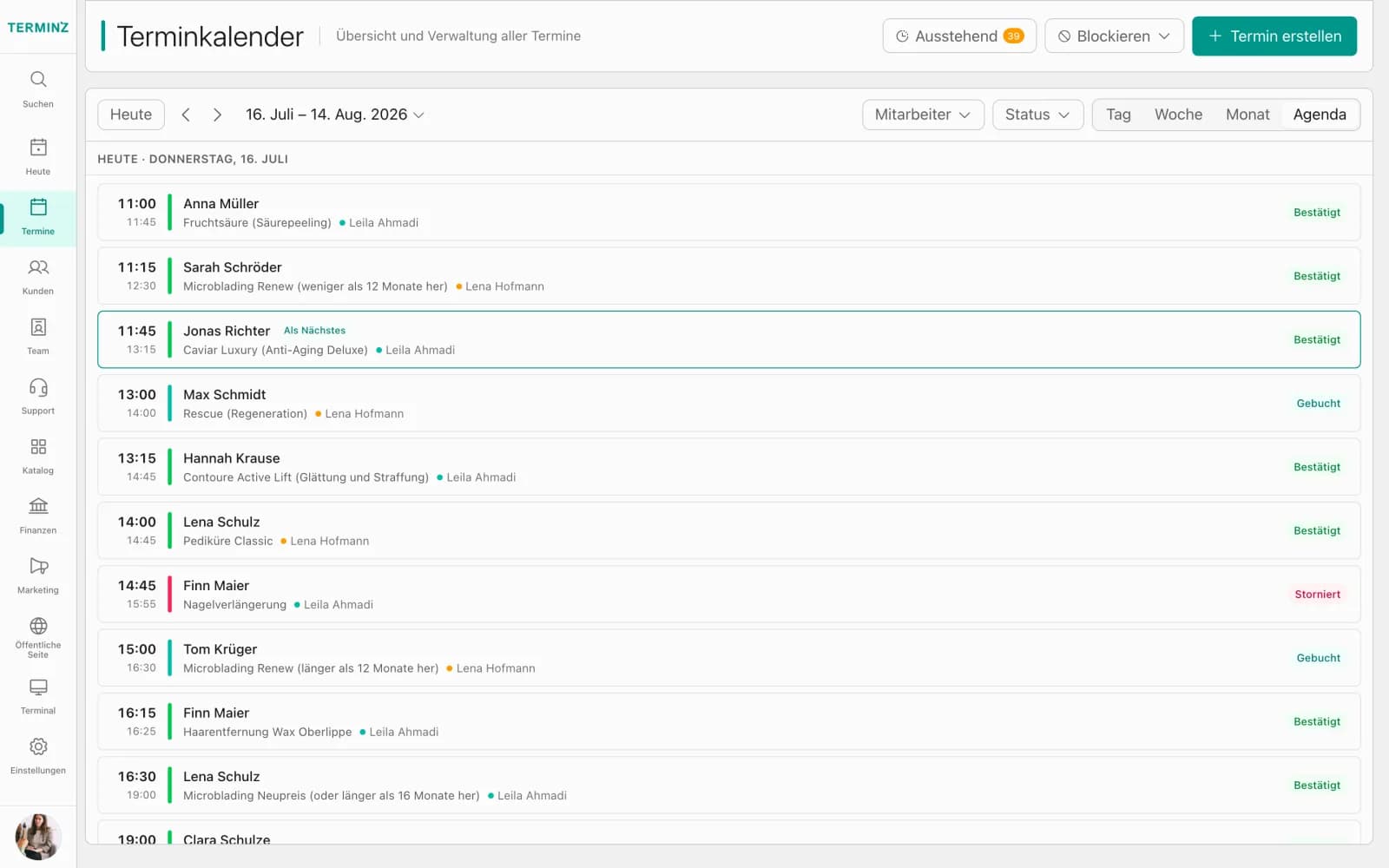Click the Terminkalender page title
The width and height of the screenshot is (1389, 868).
point(210,36)
